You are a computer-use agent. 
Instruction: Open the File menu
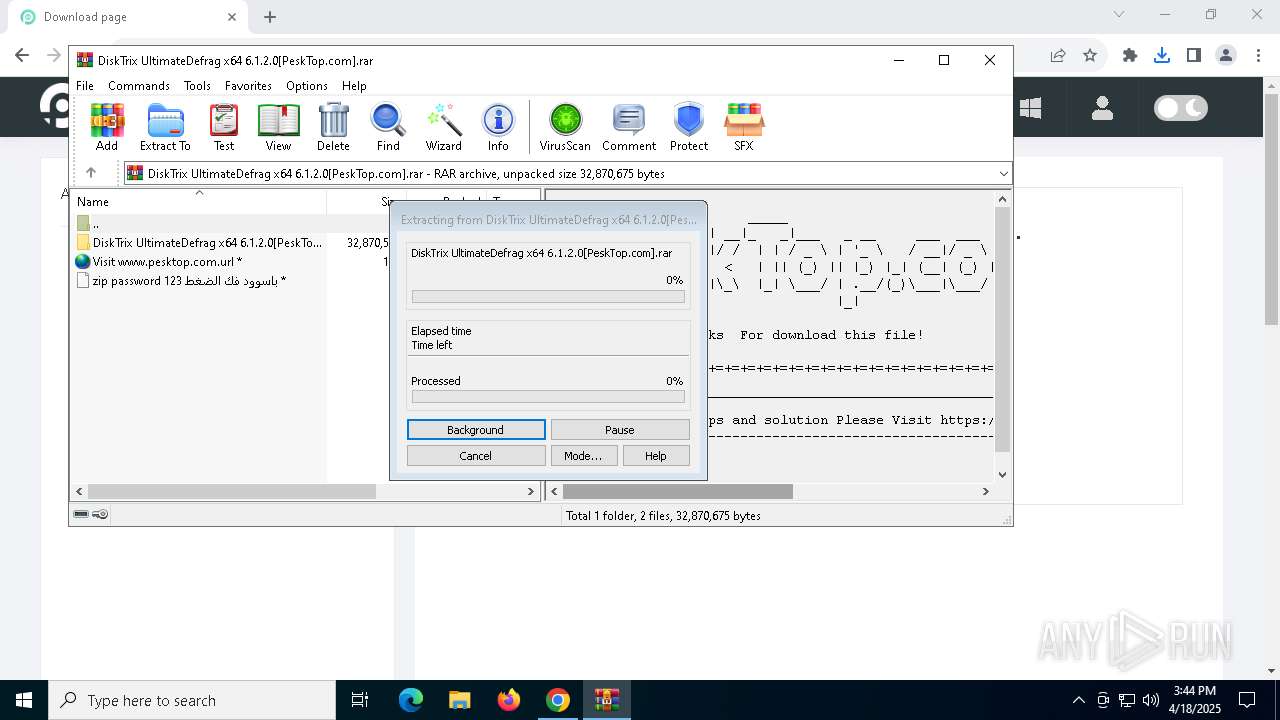pyautogui.click(x=85, y=86)
